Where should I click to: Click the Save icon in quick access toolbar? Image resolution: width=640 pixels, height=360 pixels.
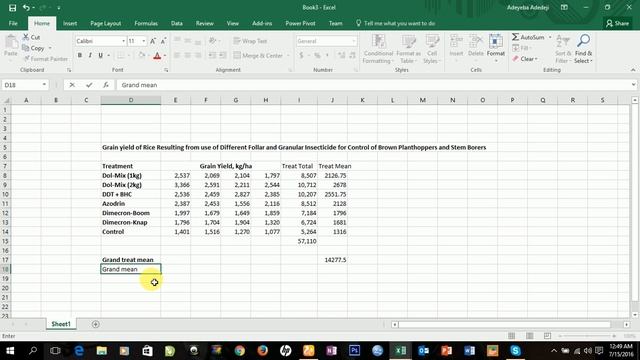point(12,7)
